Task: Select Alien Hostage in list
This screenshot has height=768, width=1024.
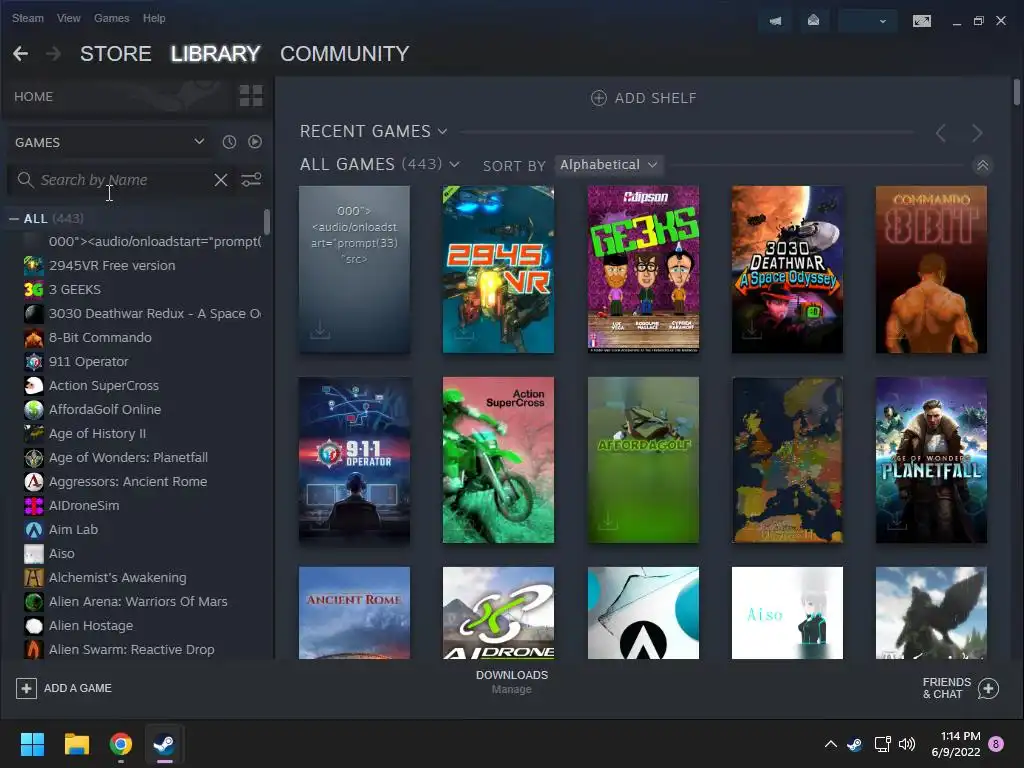Action: tap(91, 626)
